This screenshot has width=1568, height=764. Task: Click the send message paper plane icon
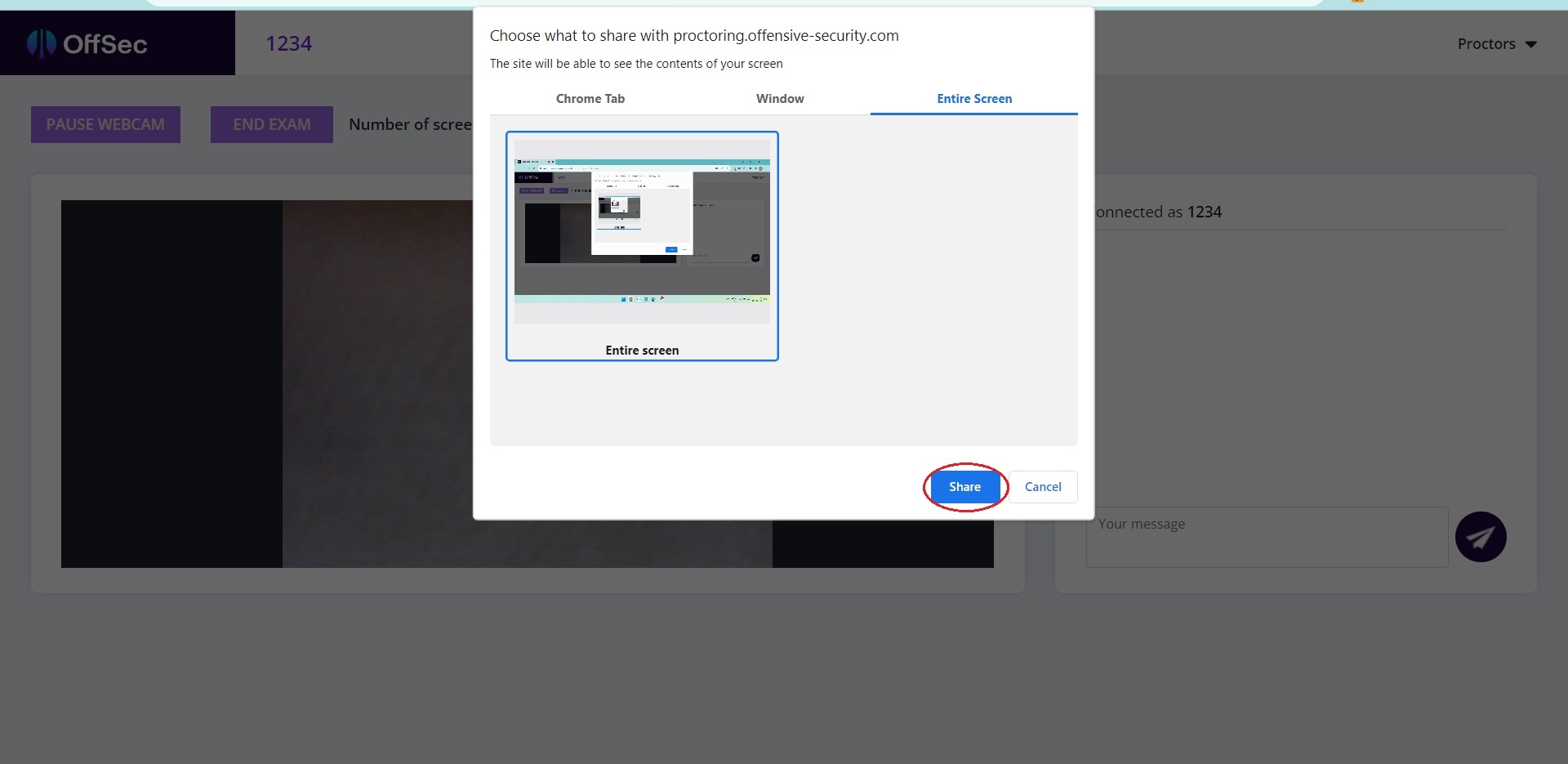tap(1481, 537)
